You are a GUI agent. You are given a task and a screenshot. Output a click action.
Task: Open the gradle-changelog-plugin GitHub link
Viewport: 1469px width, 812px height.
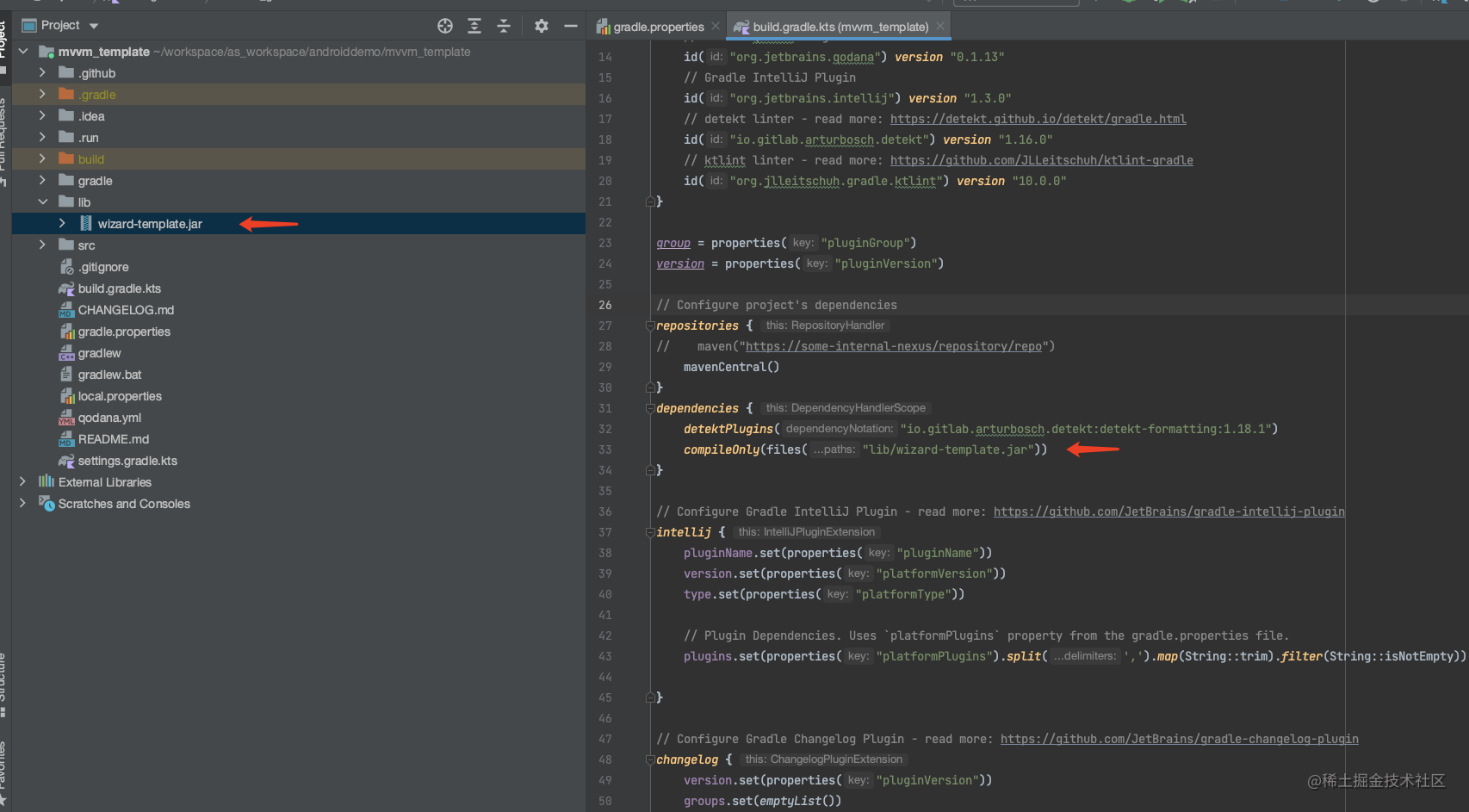click(1179, 739)
